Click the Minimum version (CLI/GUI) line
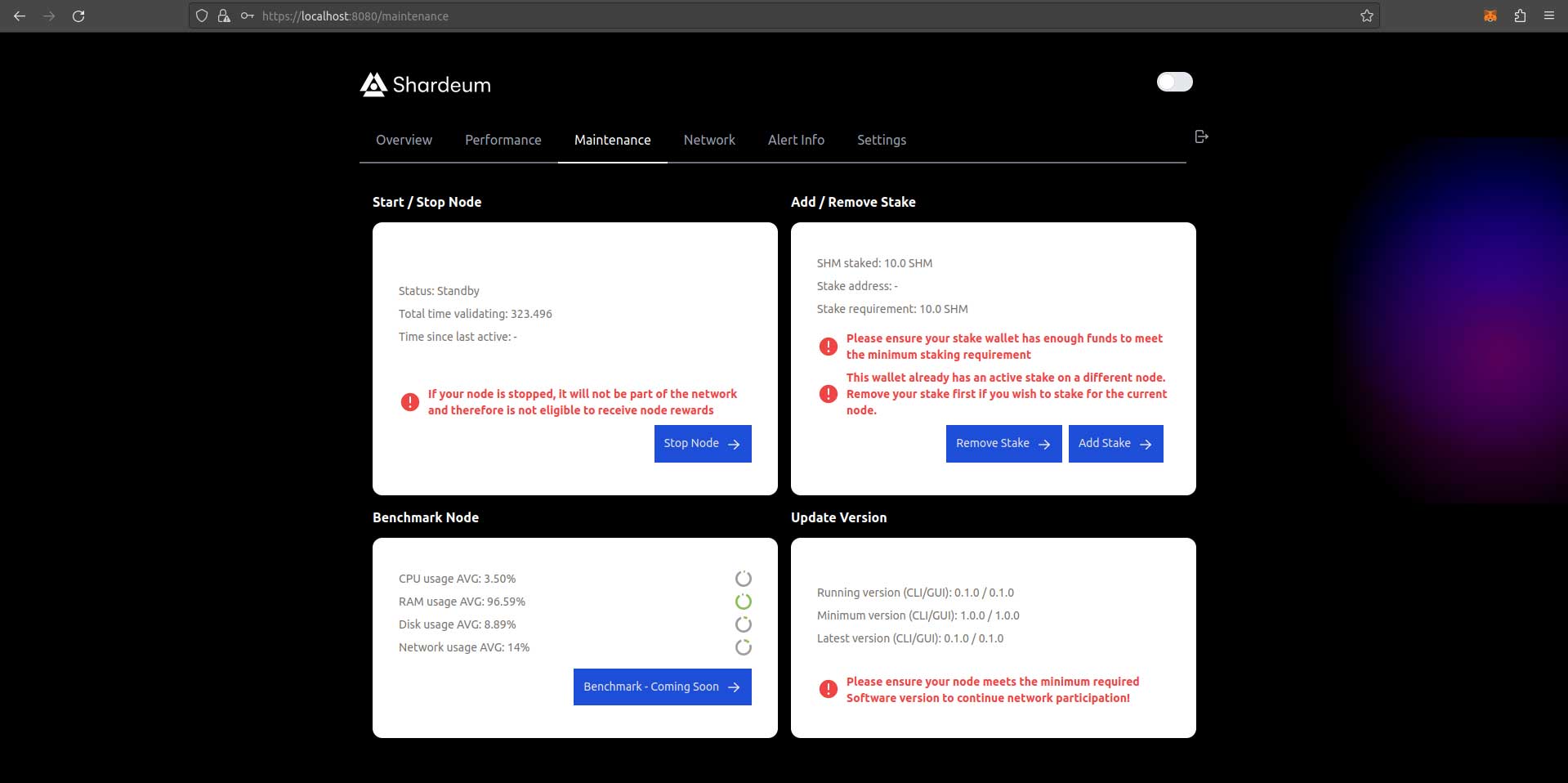1568x783 pixels. [x=918, y=615]
